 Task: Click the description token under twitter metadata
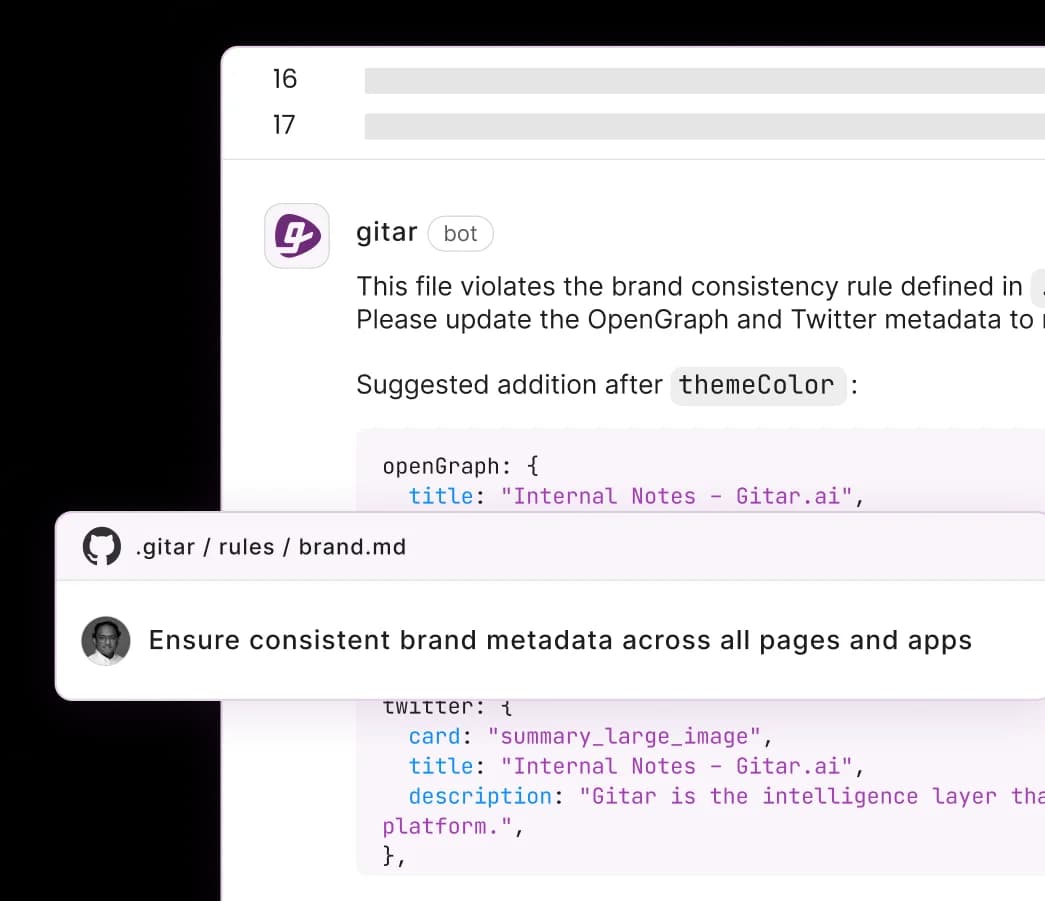coord(479,796)
